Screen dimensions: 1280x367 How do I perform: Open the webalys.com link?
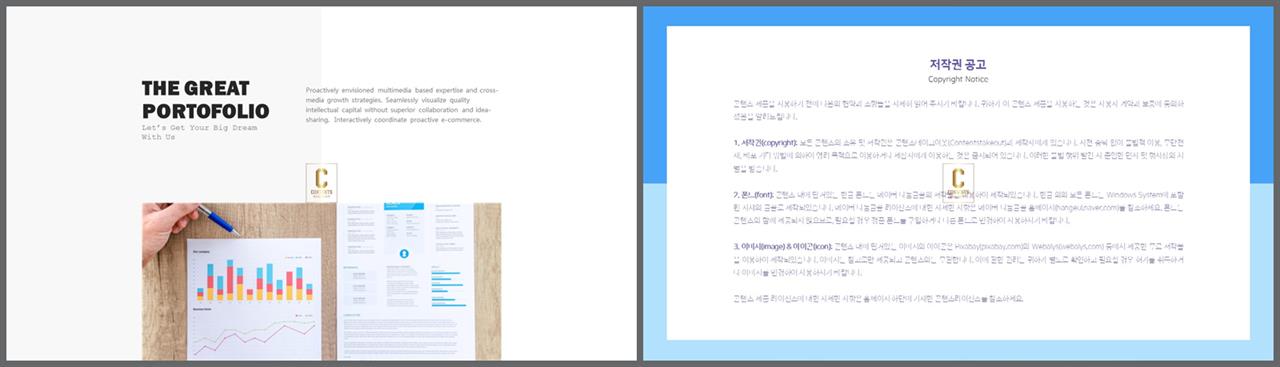[x=1082, y=246]
